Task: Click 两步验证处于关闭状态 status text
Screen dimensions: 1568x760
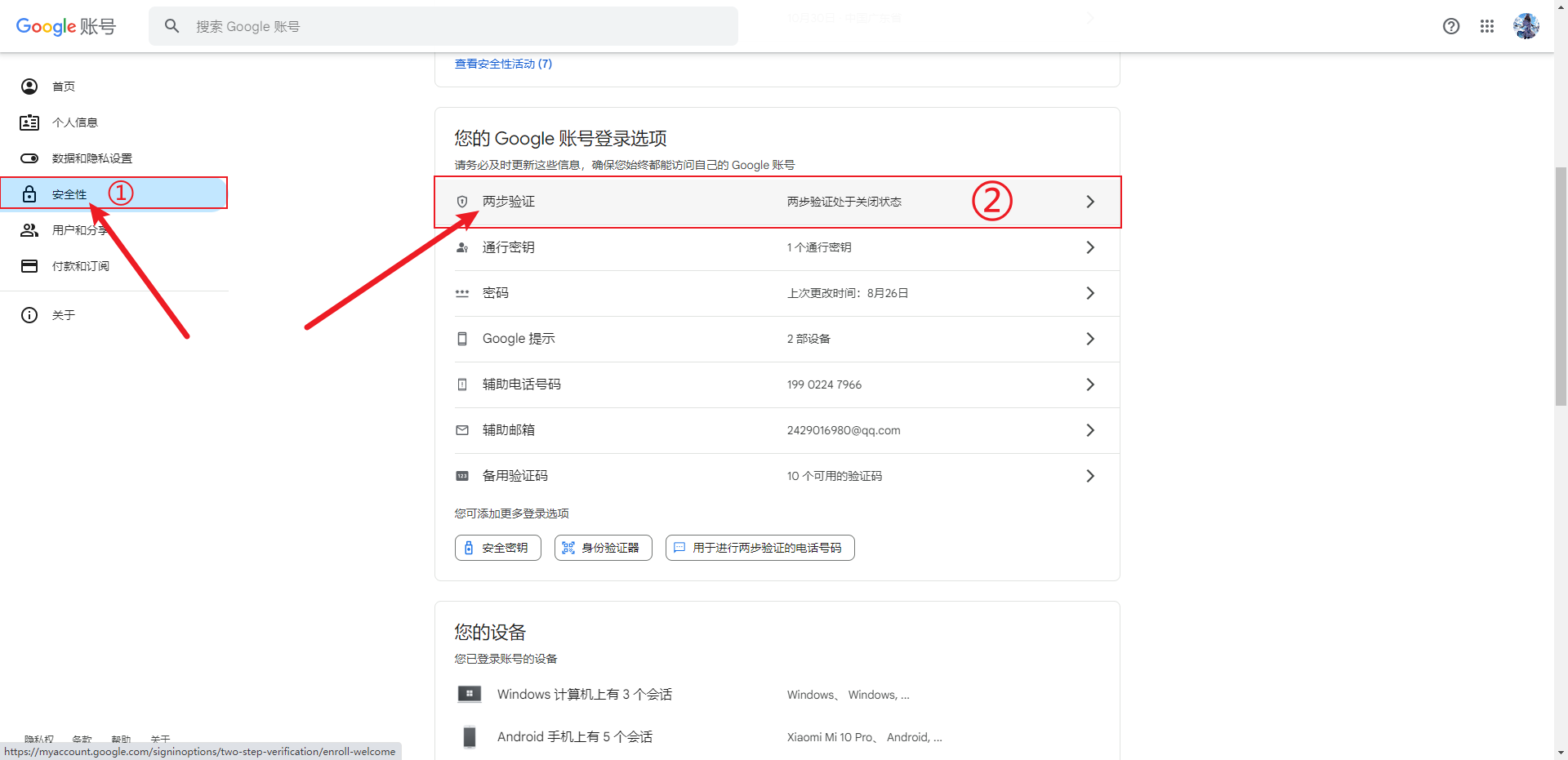Action: (844, 202)
